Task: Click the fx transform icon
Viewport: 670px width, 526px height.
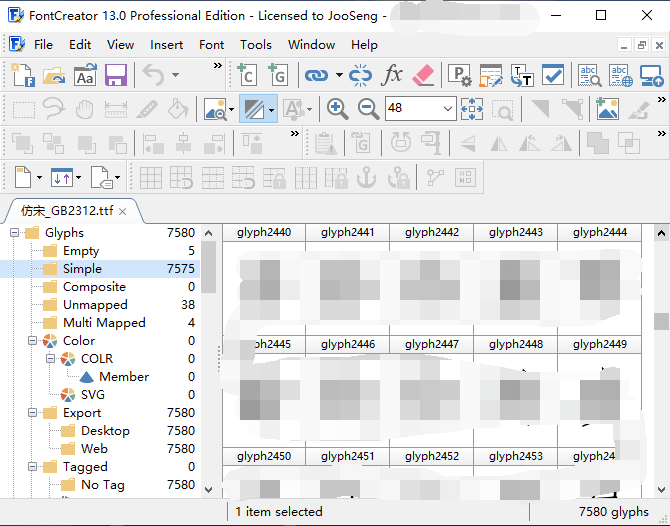Action: 393,75
